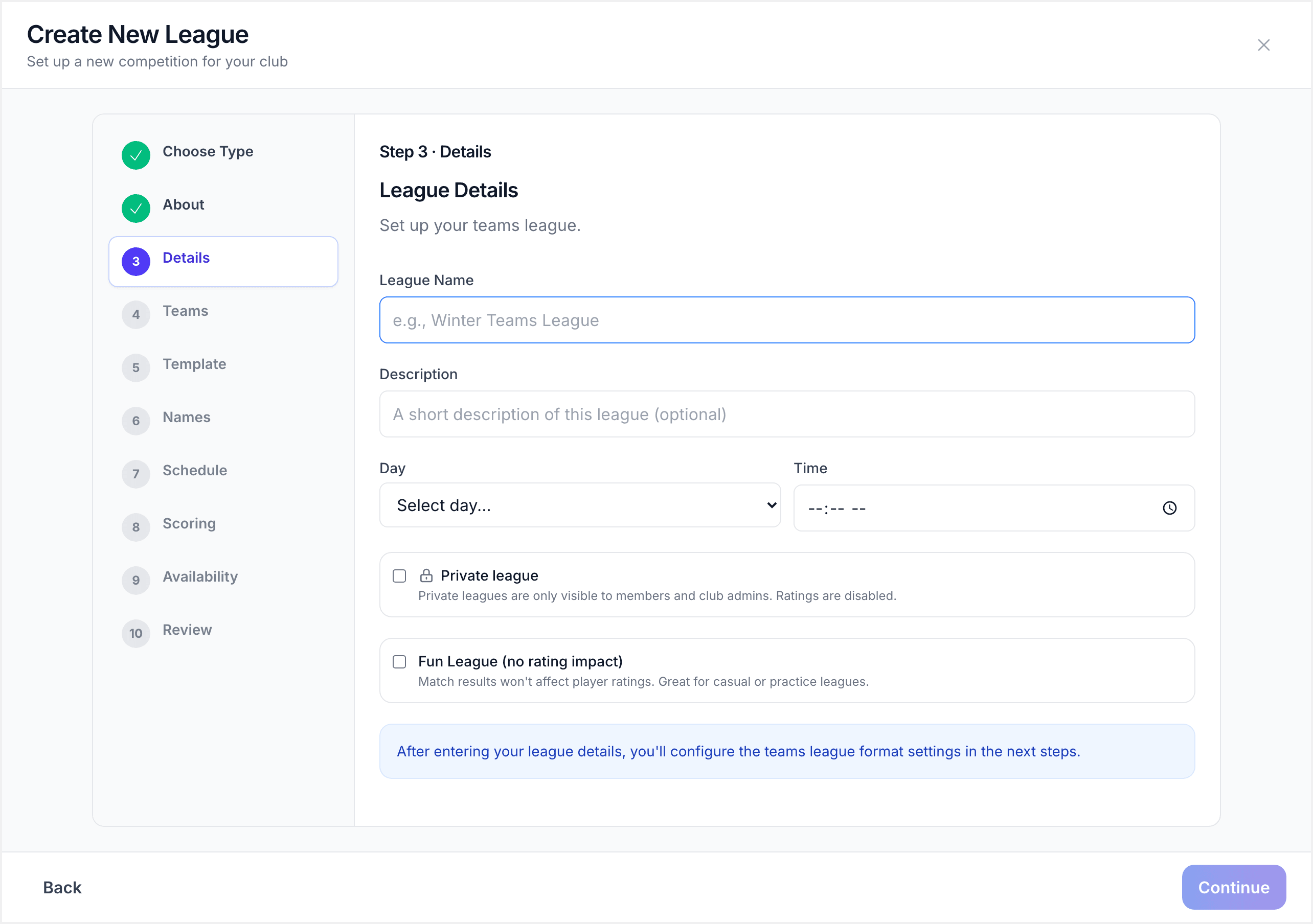
Task: Switch to the Names step
Action: [x=223, y=421]
